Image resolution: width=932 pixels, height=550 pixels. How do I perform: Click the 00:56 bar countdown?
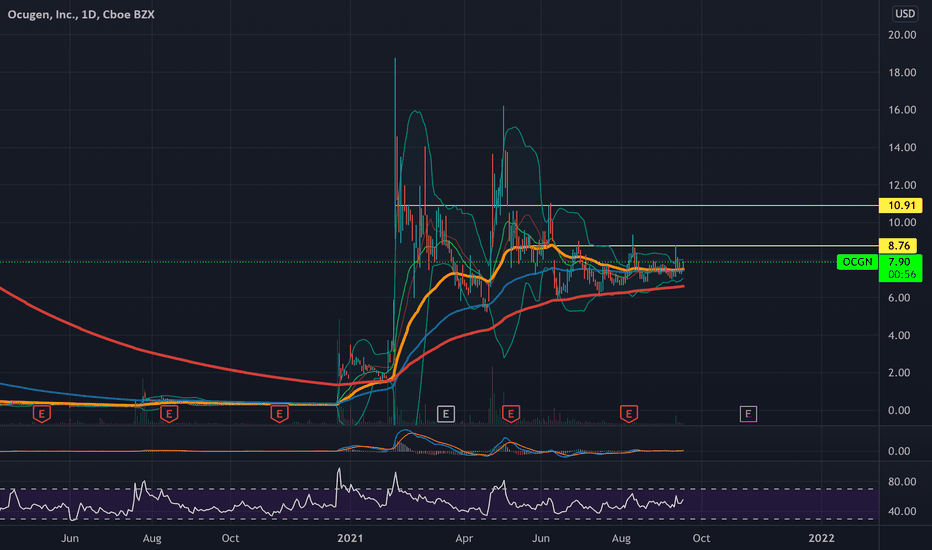coord(902,275)
